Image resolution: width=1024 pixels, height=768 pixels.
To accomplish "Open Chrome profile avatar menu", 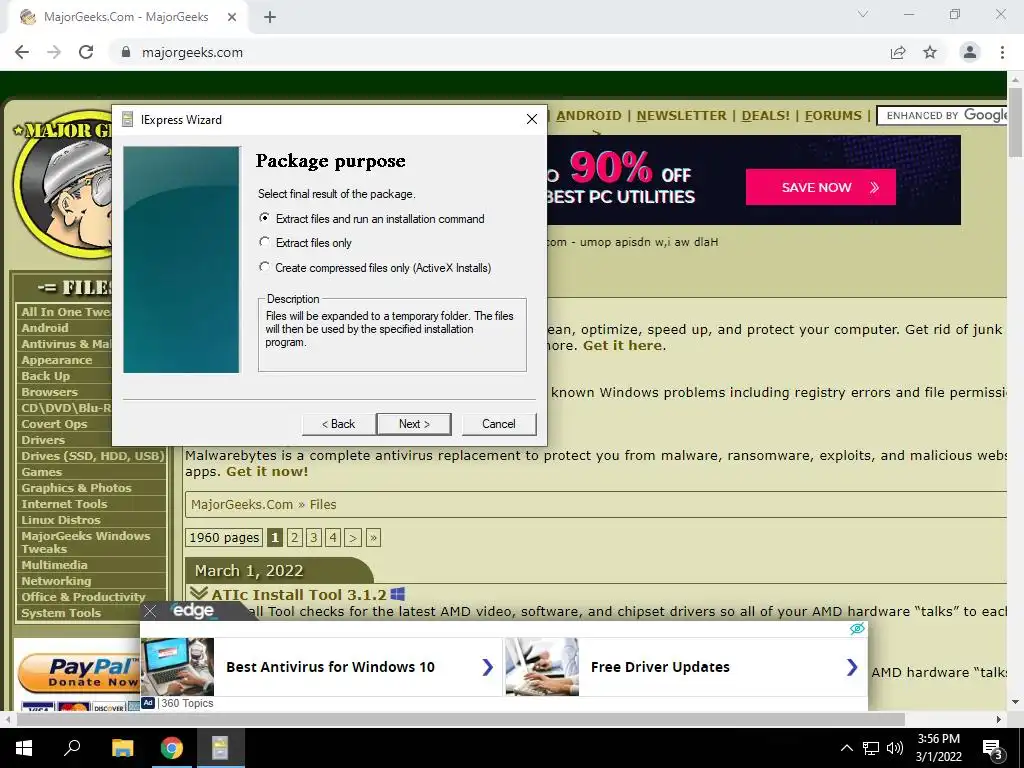I will (x=970, y=52).
